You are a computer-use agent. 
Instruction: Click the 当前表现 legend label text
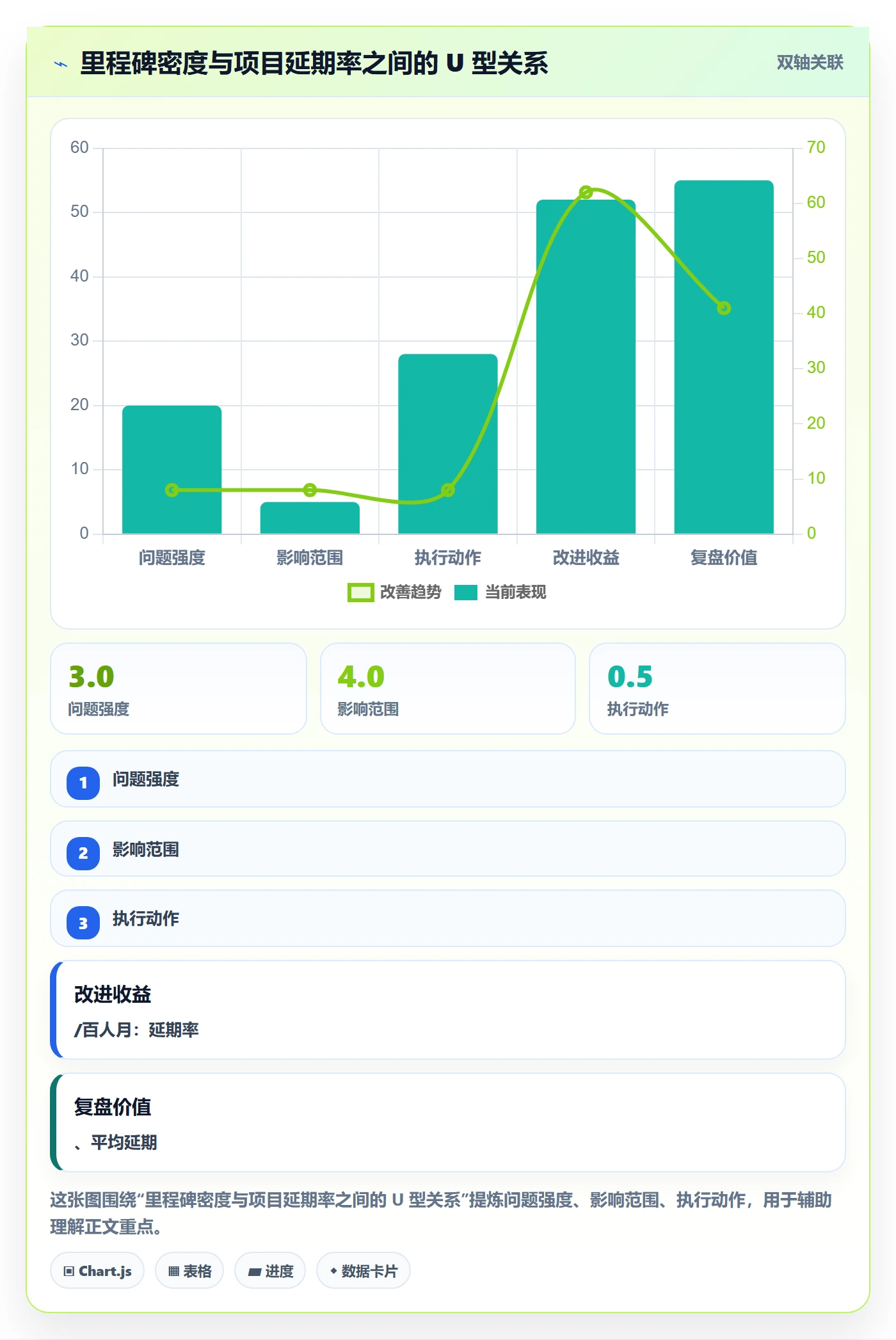coord(516,593)
